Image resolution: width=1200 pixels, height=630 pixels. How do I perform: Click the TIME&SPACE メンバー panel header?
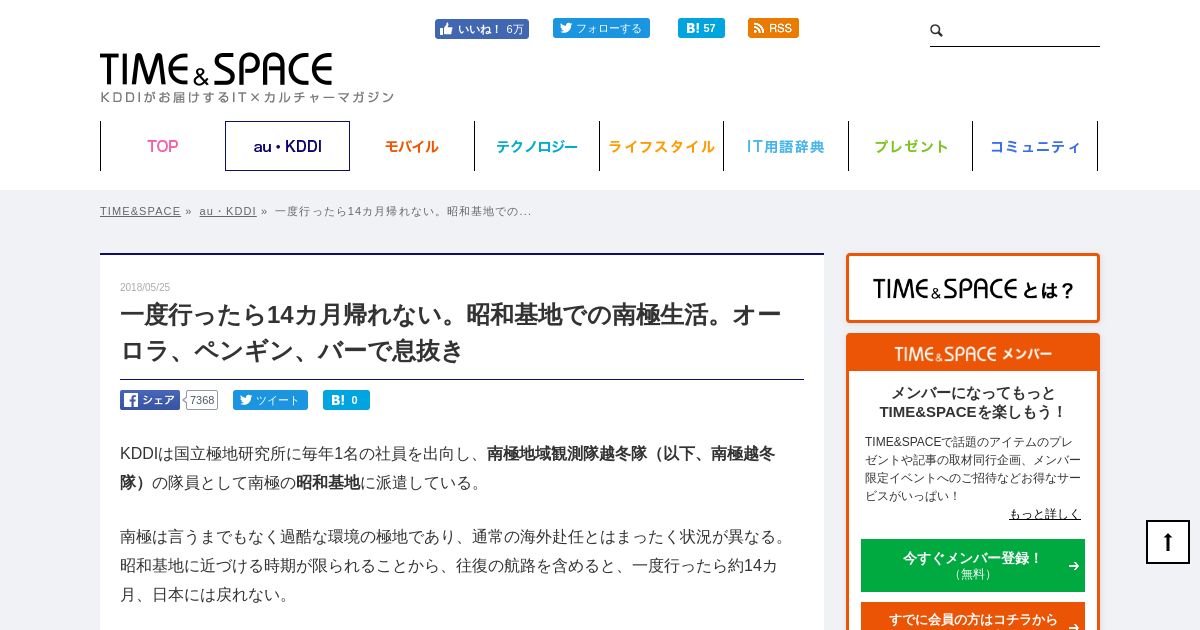click(973, 354)
